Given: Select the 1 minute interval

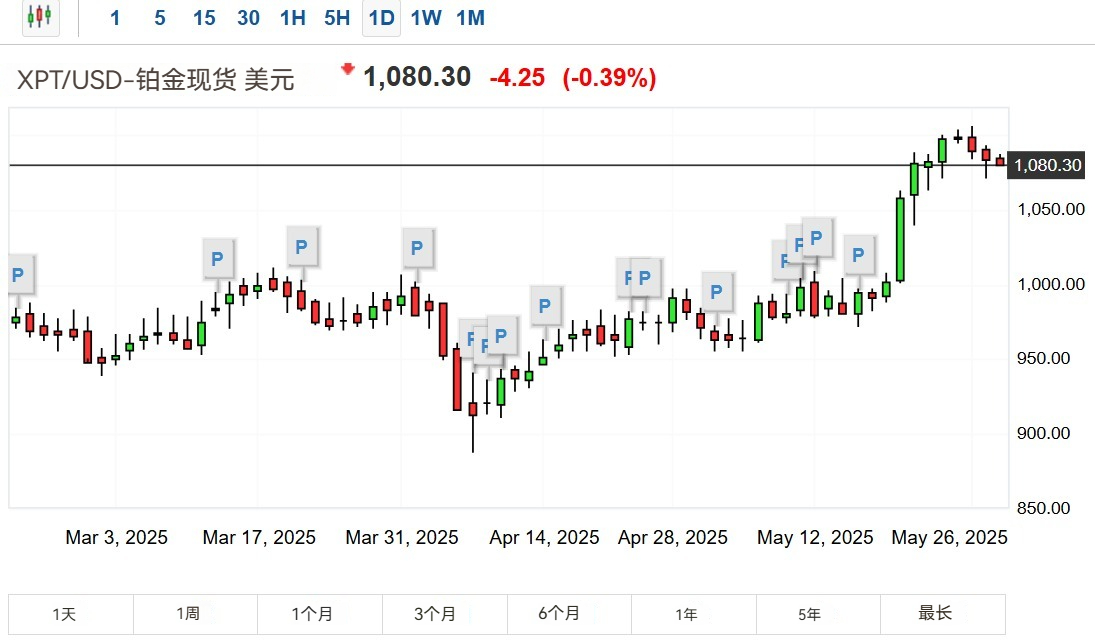Looking at the screenshot, I should click(115, 18).
